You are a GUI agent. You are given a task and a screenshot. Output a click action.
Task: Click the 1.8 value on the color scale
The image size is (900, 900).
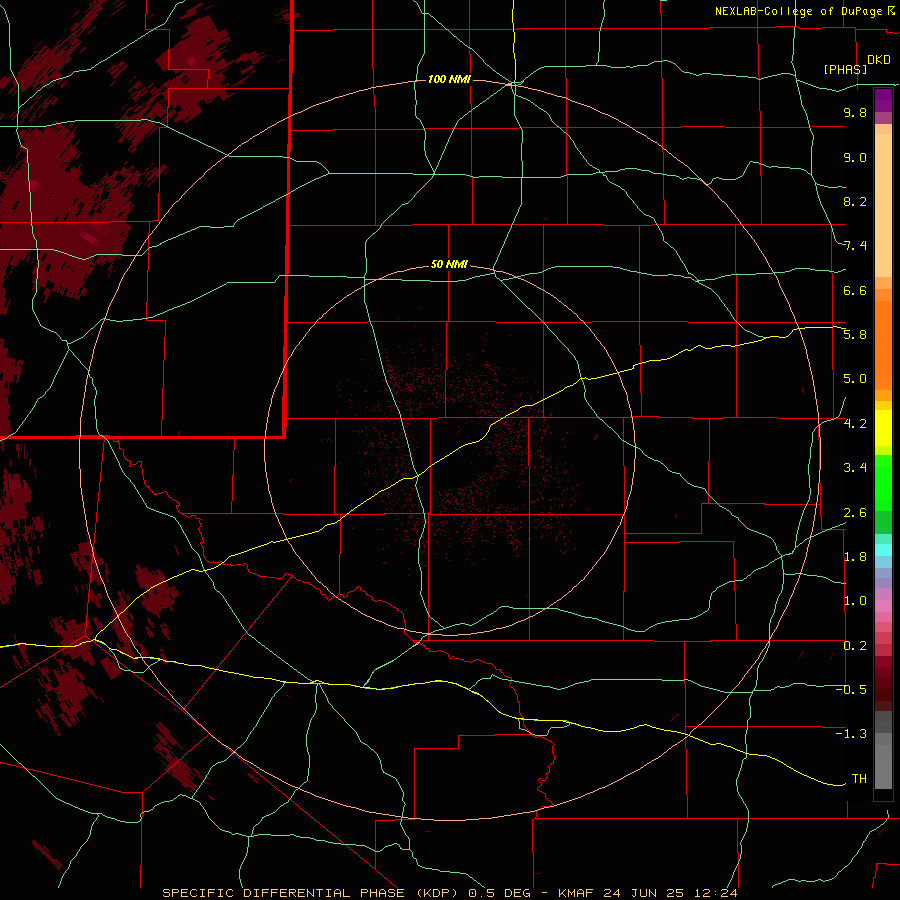coord(855,557)
